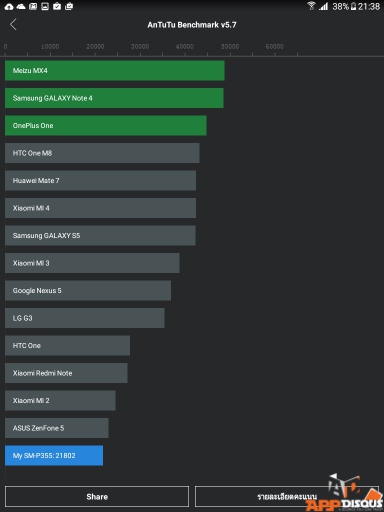This screenshot has width=384, height=512.
Task: Select the ASUS ZenFone 5 bar
Action: coord(57,428)
